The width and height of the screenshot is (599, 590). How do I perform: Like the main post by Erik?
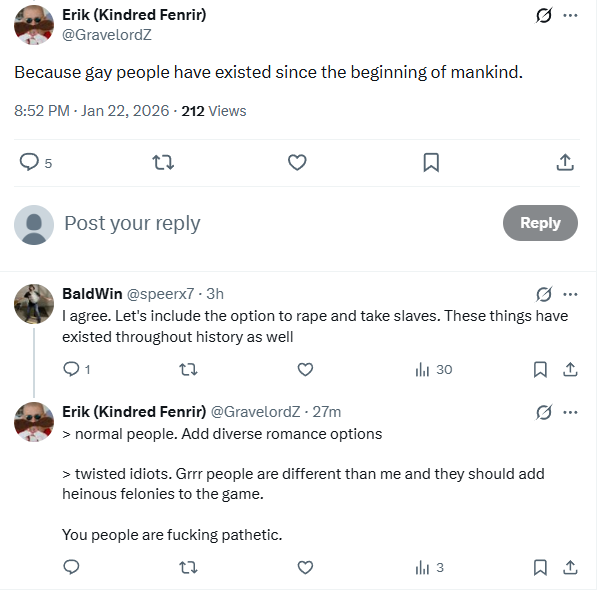pyautogui.click(x=297, y=162)
